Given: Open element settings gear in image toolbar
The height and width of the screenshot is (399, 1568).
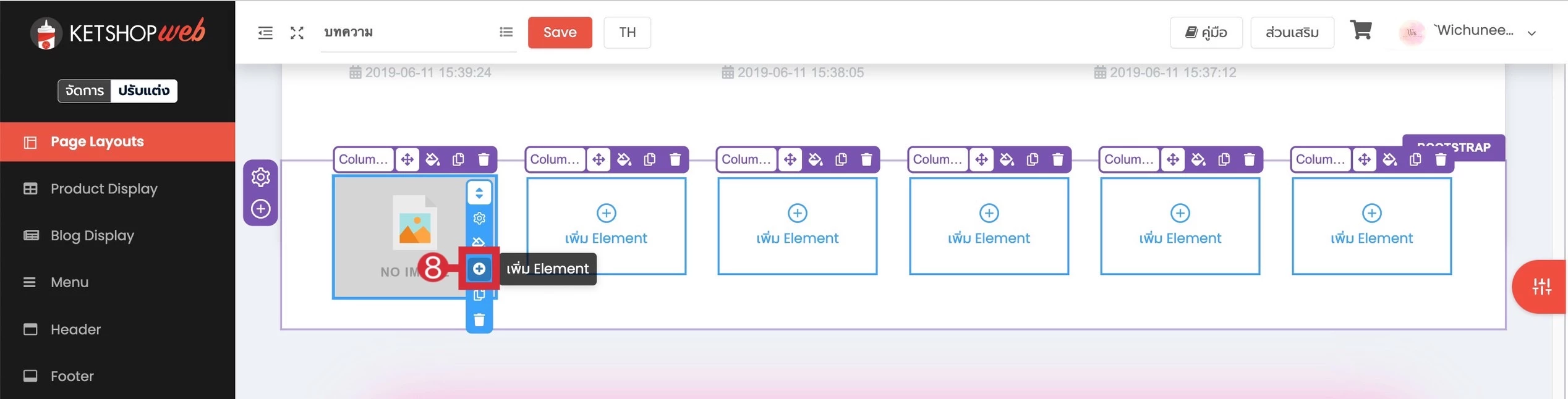Looking at the screenshot, I should click(479, 219).
